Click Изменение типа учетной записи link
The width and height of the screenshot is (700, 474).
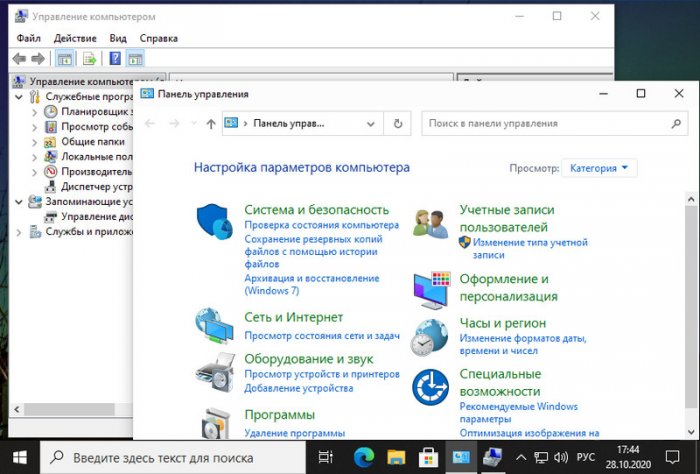(x=530, y=249)
